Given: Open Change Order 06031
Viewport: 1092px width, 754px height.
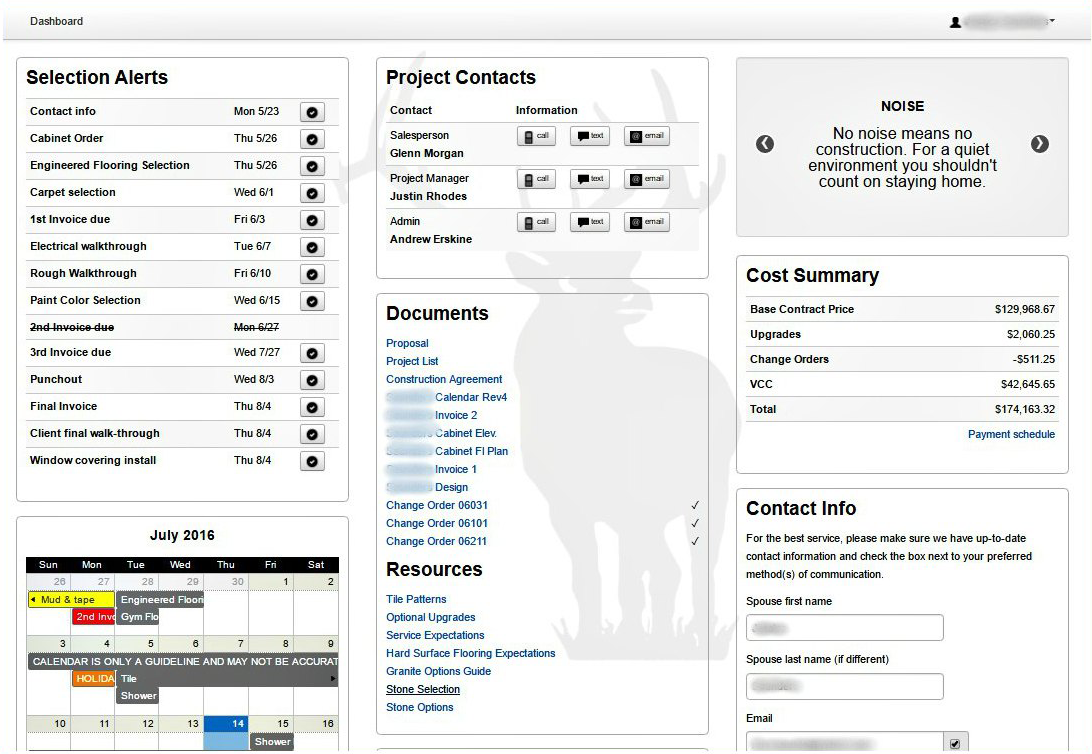Looking at the screenshot, I should point(437,505).
